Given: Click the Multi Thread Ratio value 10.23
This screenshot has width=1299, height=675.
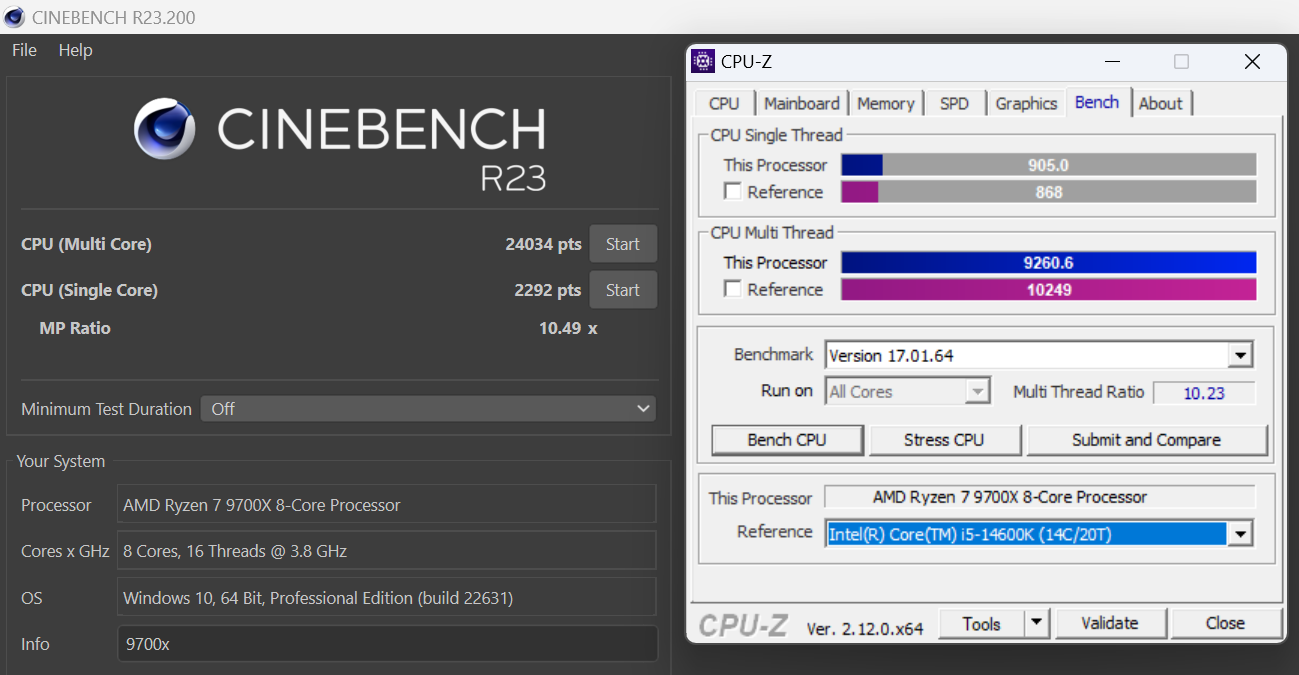Looking at the screenshot, I should [x=1204, y=393].
